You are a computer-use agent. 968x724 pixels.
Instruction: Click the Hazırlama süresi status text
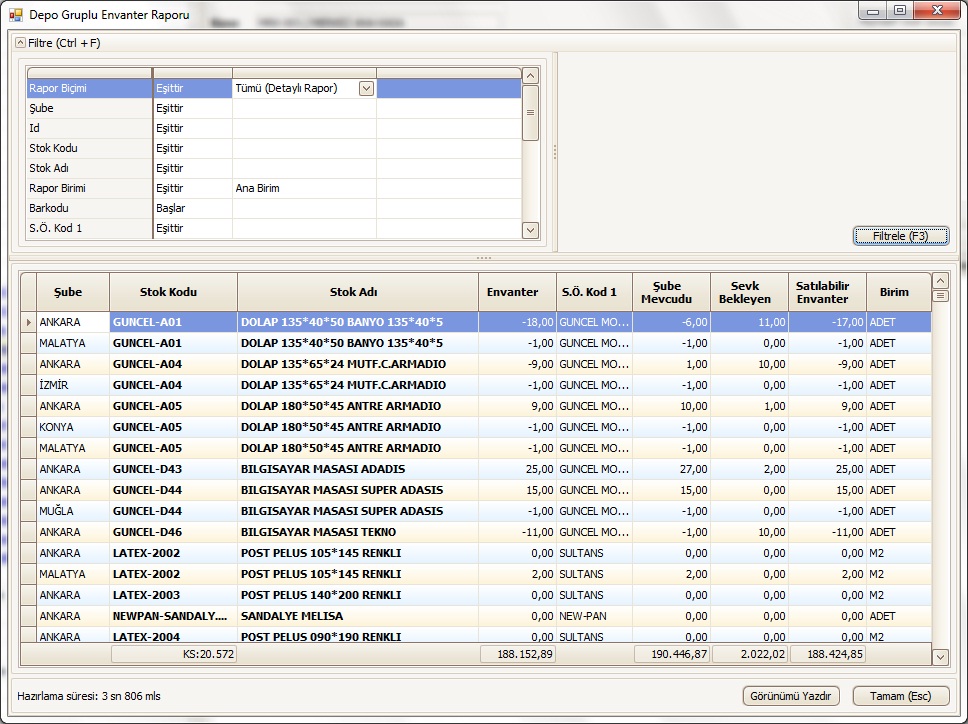(89, 696)
